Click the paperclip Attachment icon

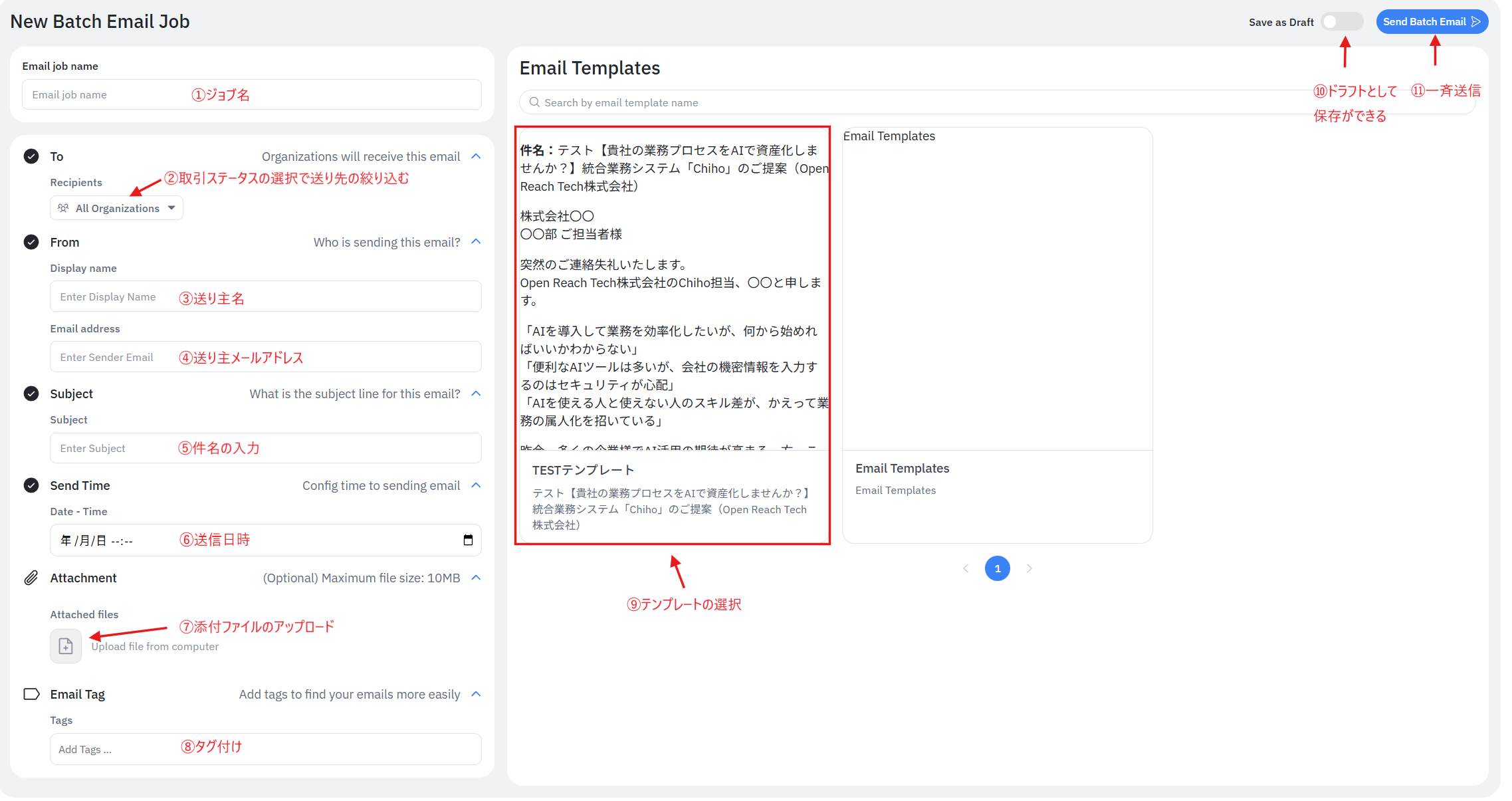coord(31,578)
